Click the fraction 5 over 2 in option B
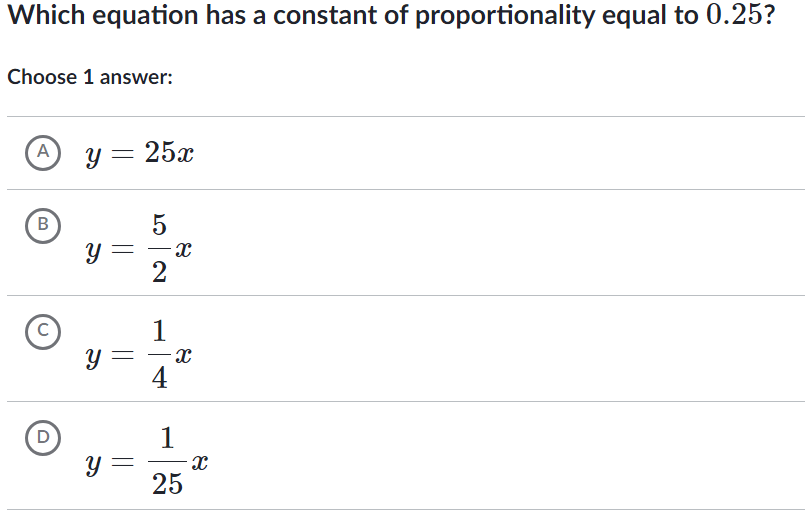Viewport: 805px width, 515px height. [159, 249]
